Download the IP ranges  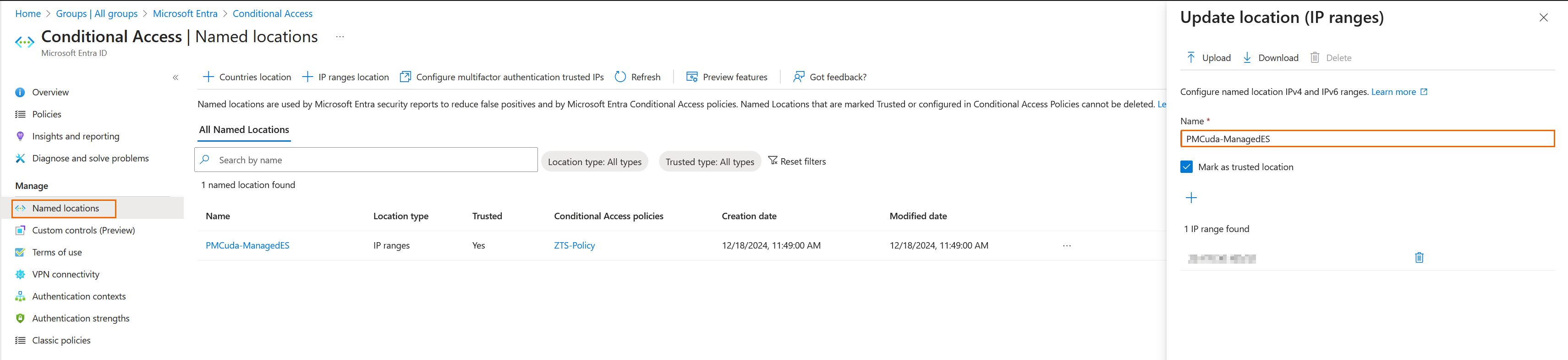[x=1270, y=58]
